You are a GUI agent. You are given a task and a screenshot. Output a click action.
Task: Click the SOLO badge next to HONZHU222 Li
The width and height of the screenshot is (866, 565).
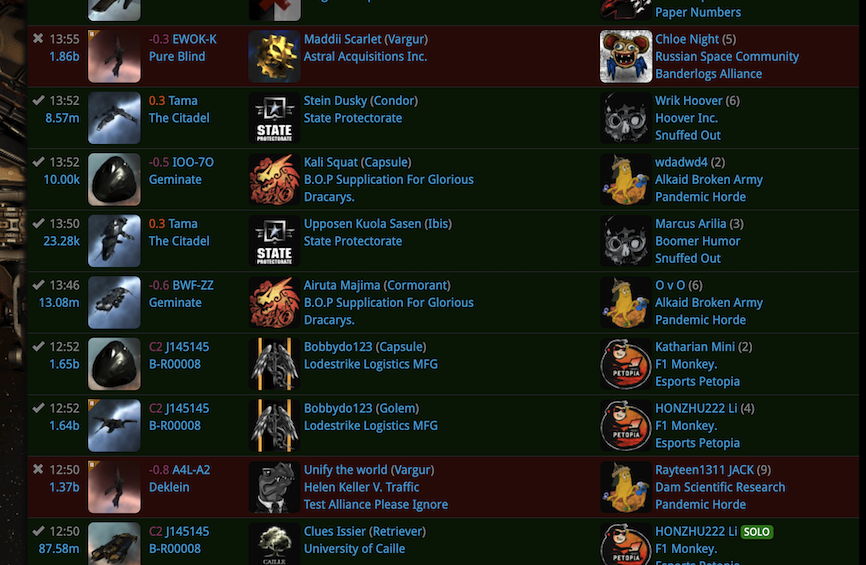[757, 532]
